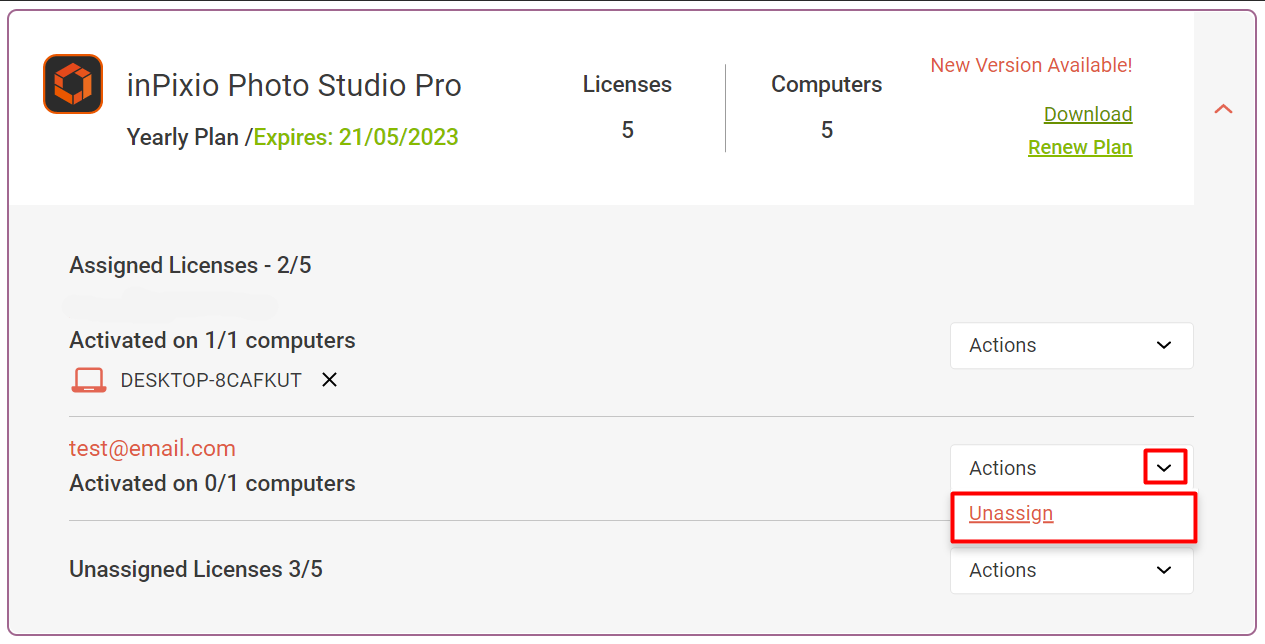Screen dimensions: 1265x644
Task: Click the test@email.com email address
Action: coord(152,448)
